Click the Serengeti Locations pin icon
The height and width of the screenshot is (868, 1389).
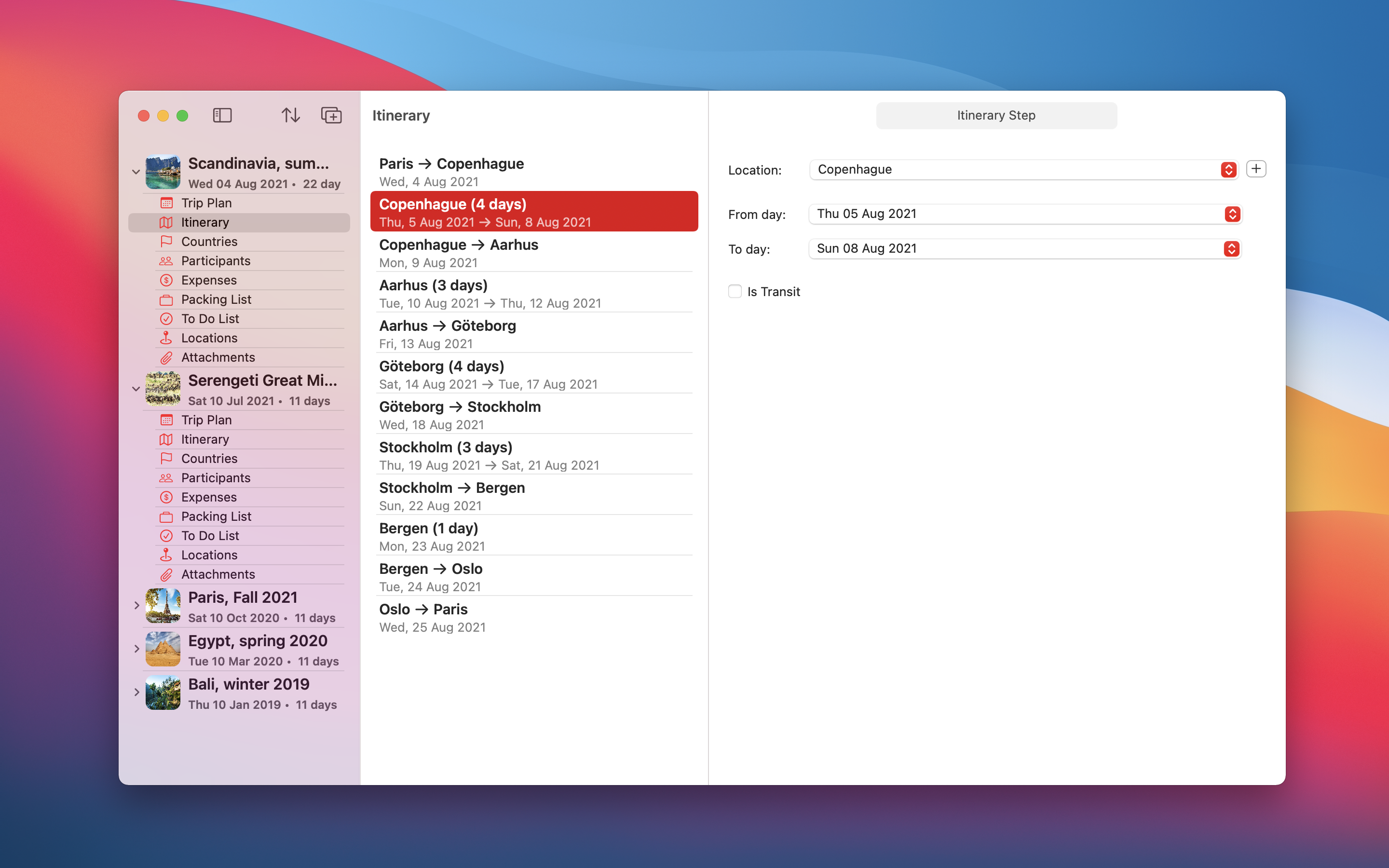(x=166, y=555)
